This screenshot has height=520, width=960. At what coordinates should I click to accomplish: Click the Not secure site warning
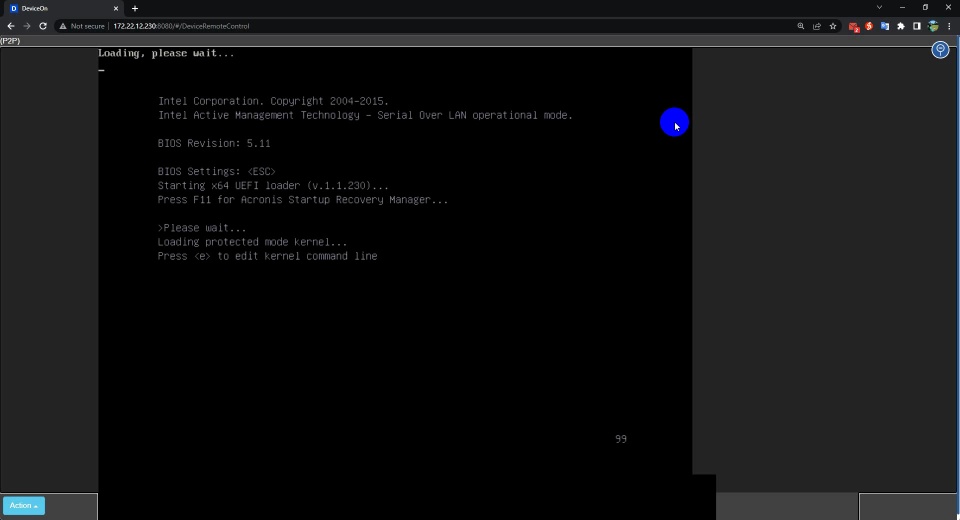point(82,26)
